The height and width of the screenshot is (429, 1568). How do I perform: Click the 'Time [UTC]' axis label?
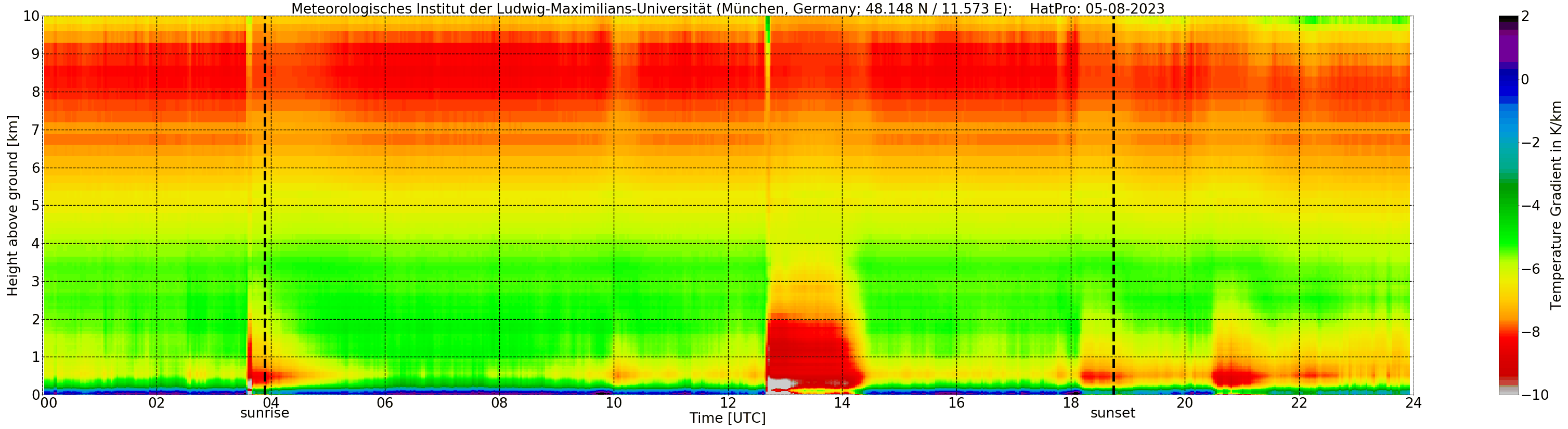[728, 418]
